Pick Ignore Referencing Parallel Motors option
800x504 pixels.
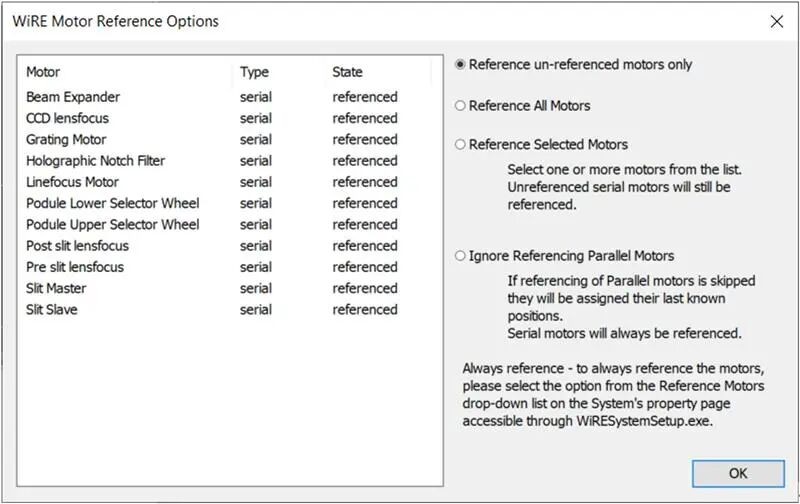click(461, 256)
